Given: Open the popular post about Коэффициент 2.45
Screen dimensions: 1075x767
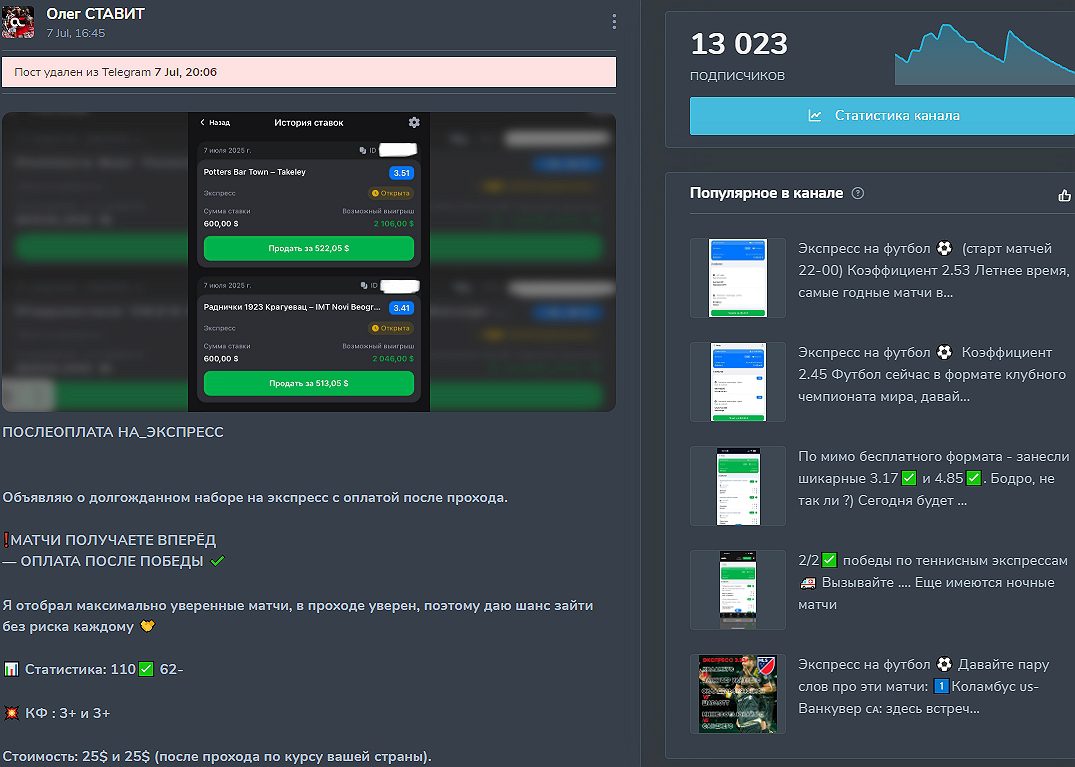Looking at the screenshot, I should [x=932, y=374].
